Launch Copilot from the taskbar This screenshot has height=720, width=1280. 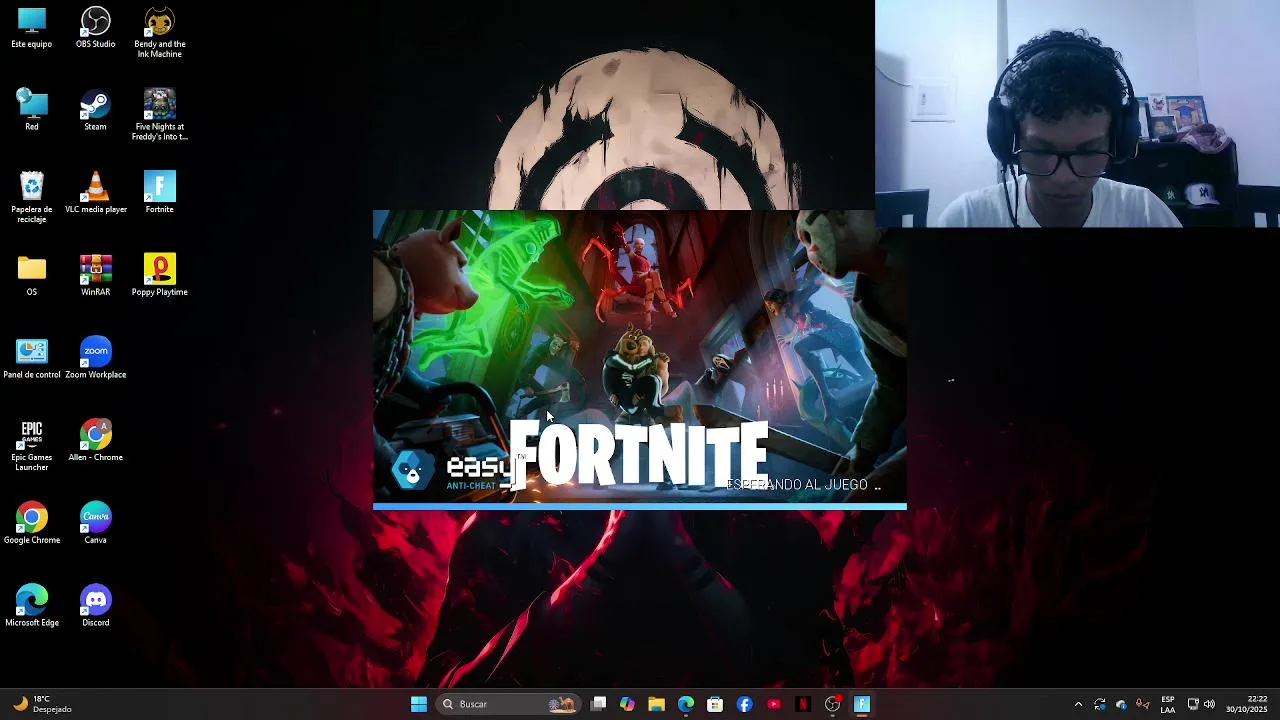coord(627,704)
